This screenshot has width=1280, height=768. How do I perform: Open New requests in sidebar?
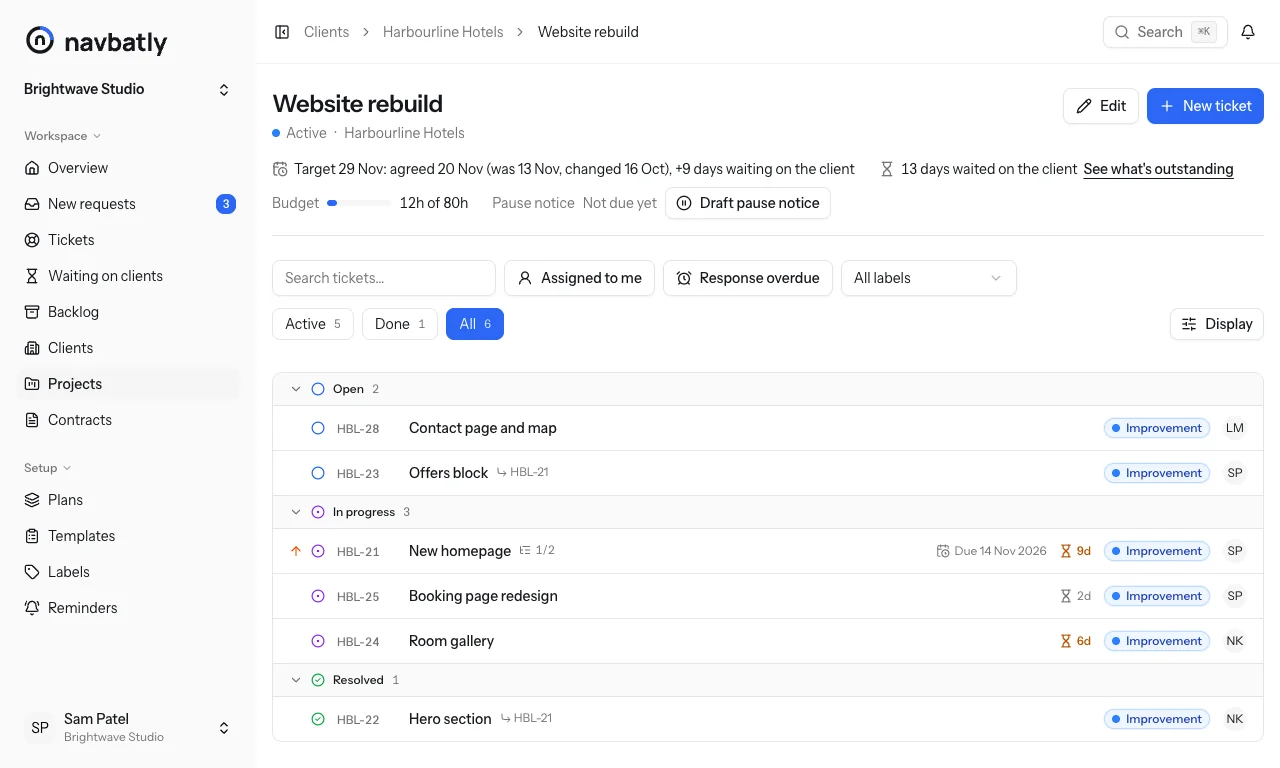[128, 204]
